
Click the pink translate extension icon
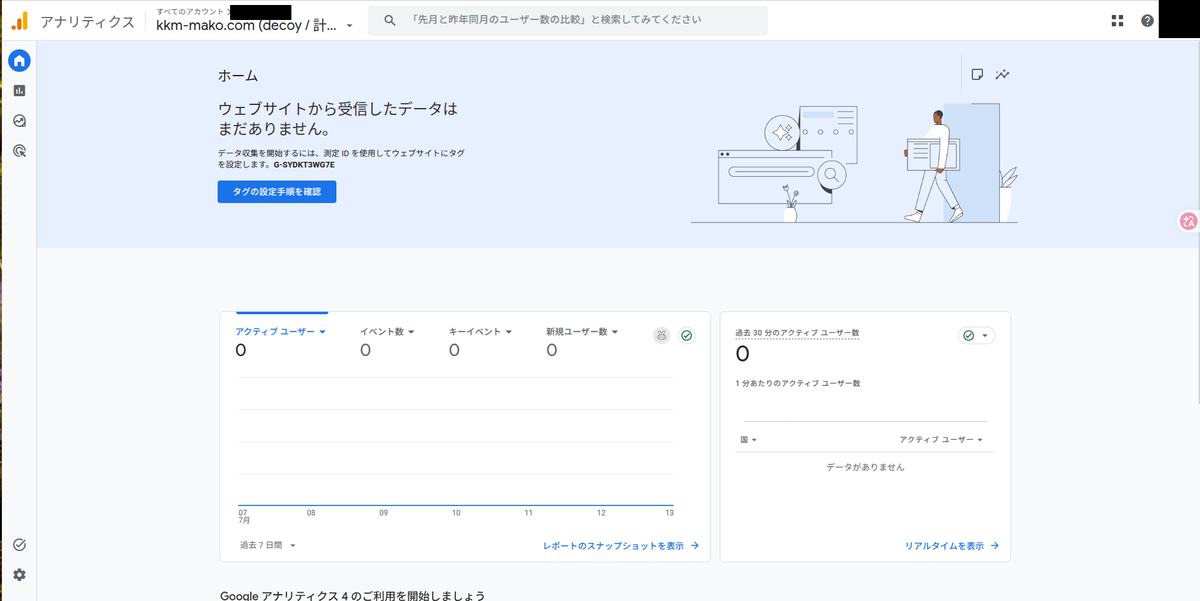point(1189,222)
